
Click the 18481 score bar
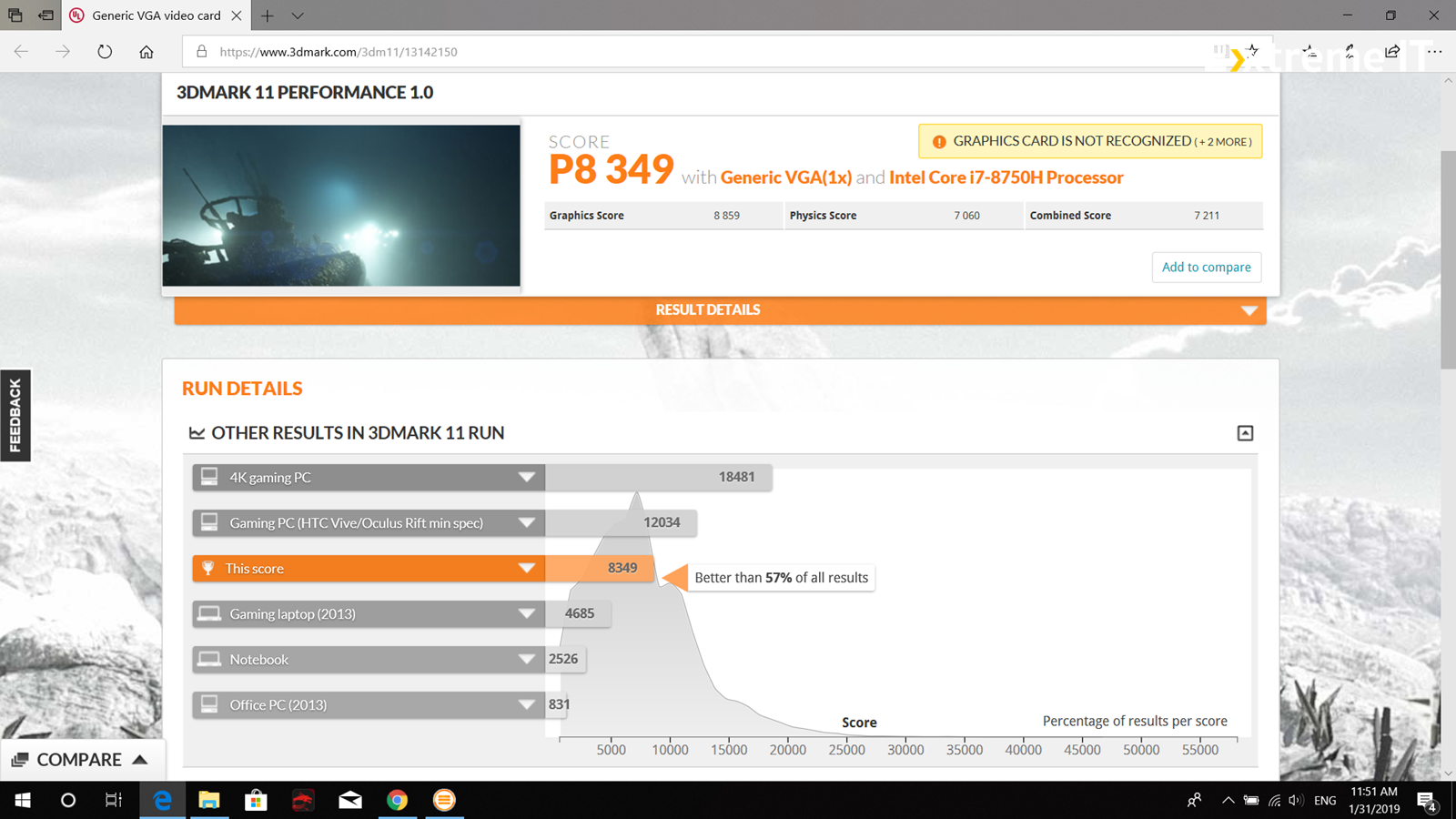point(659,478)
